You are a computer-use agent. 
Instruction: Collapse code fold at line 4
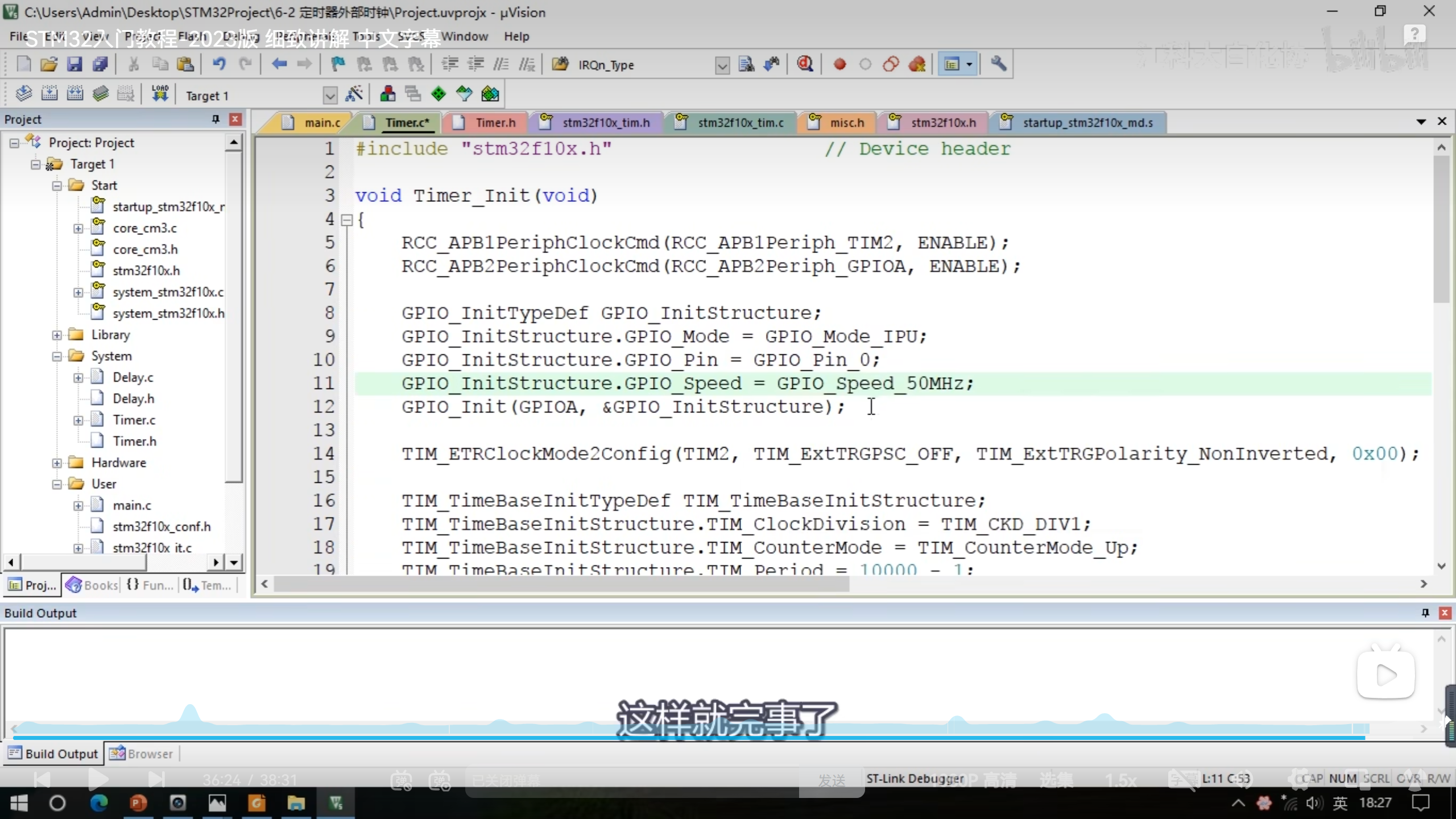click(346, 220)
